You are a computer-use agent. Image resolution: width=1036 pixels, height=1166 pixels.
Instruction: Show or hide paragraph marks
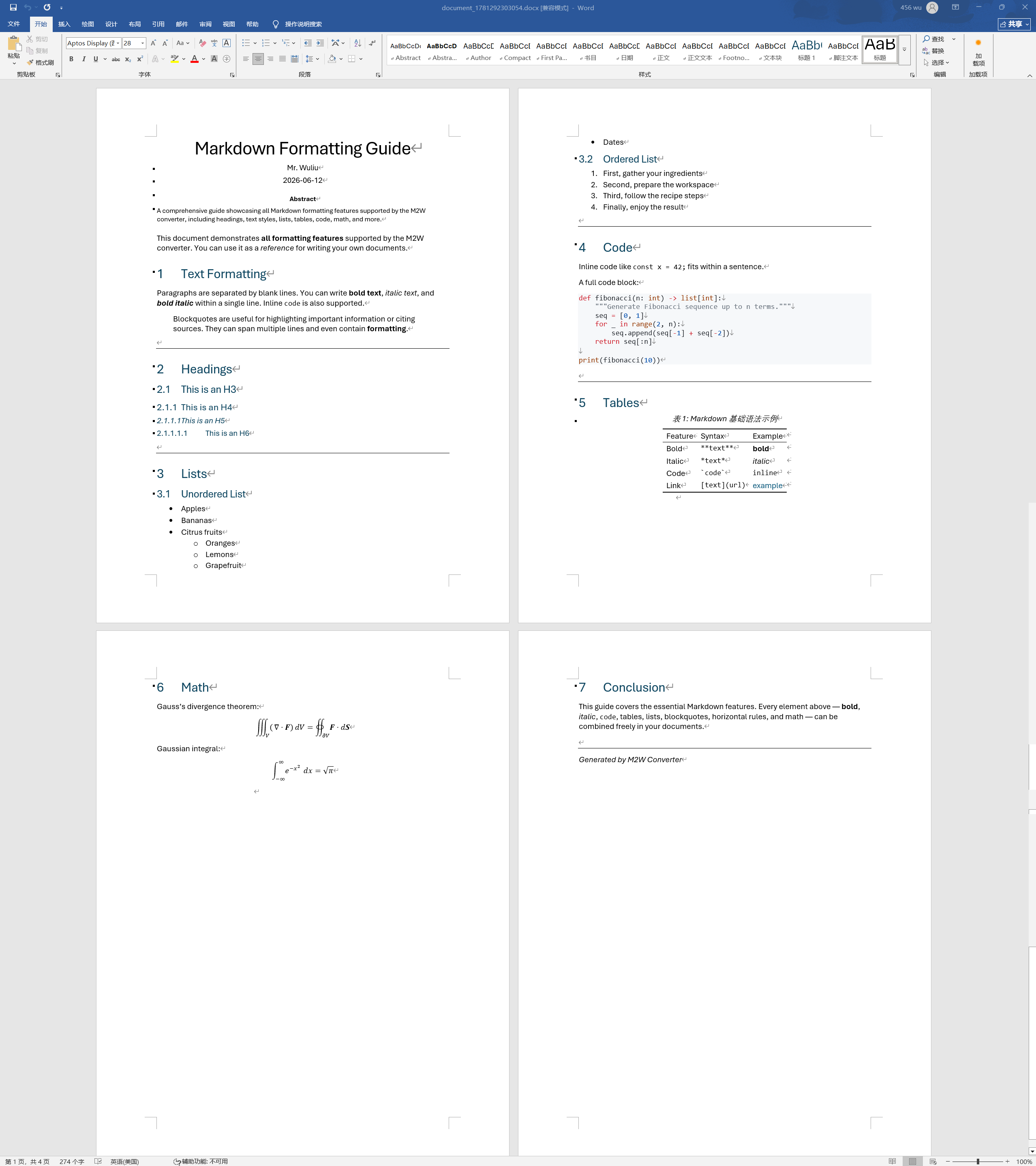[372, 43]
